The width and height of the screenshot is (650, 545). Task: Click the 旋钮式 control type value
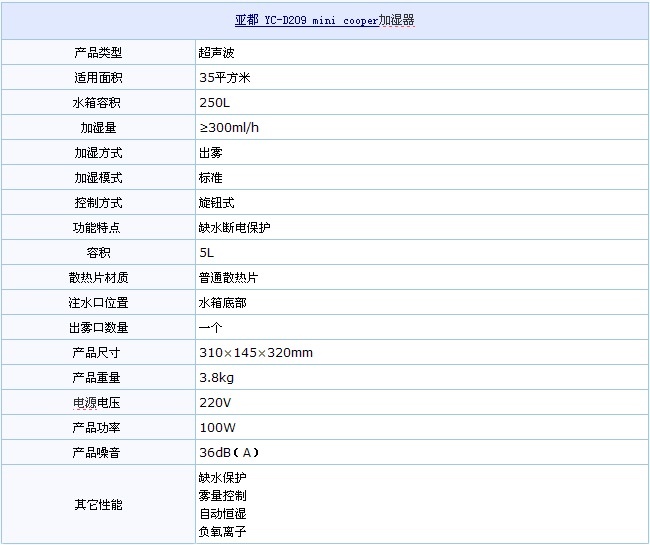217,203
